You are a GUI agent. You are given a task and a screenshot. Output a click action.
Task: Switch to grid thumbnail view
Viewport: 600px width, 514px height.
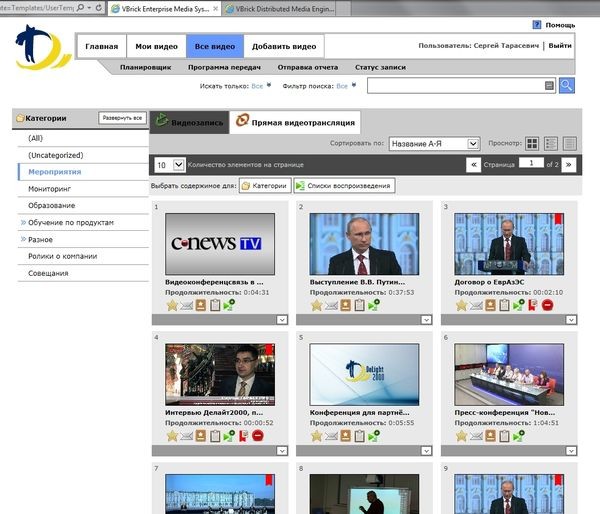[x=532, y=144]
